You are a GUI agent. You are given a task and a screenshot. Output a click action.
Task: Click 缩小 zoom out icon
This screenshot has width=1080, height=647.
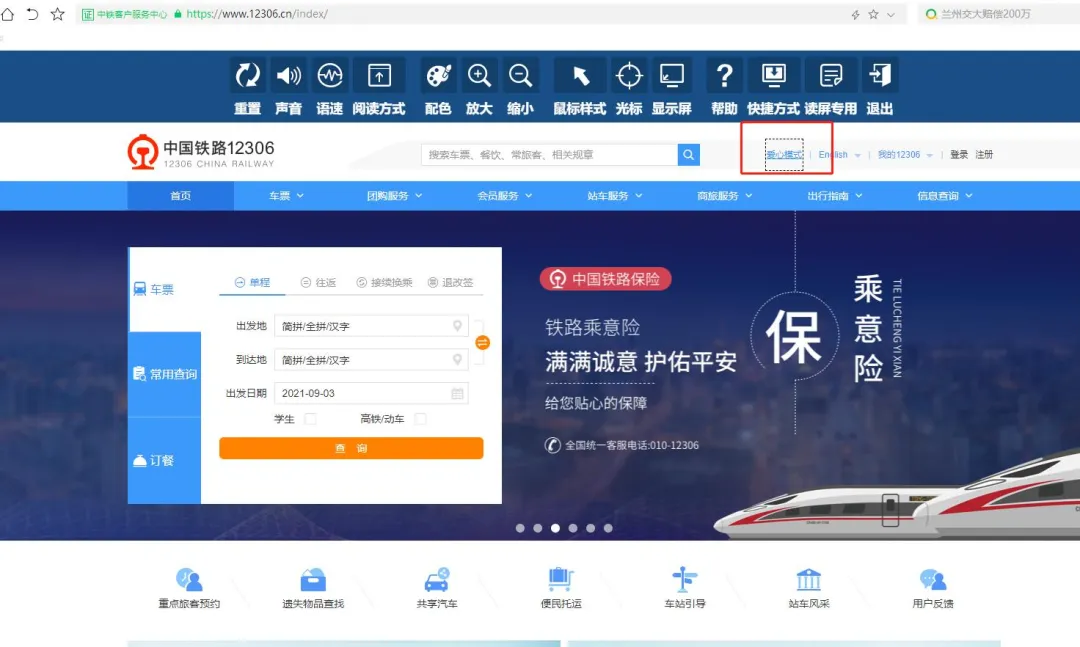click(x=520, y=75)
